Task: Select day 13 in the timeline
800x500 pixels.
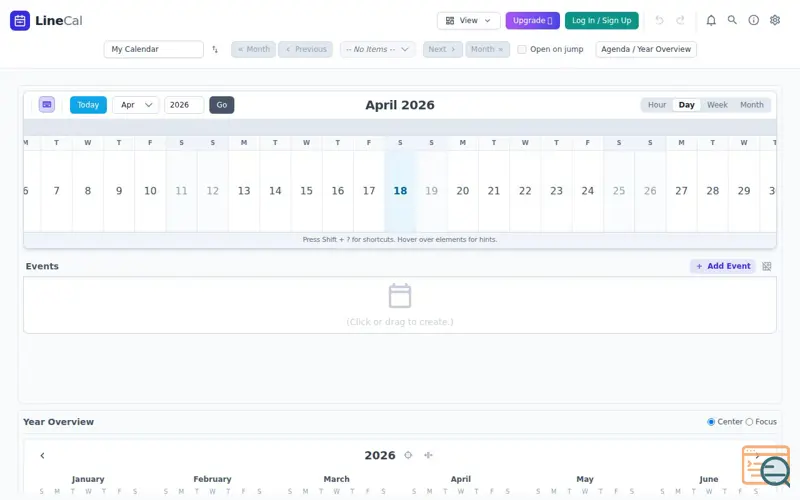Action: 244,191
